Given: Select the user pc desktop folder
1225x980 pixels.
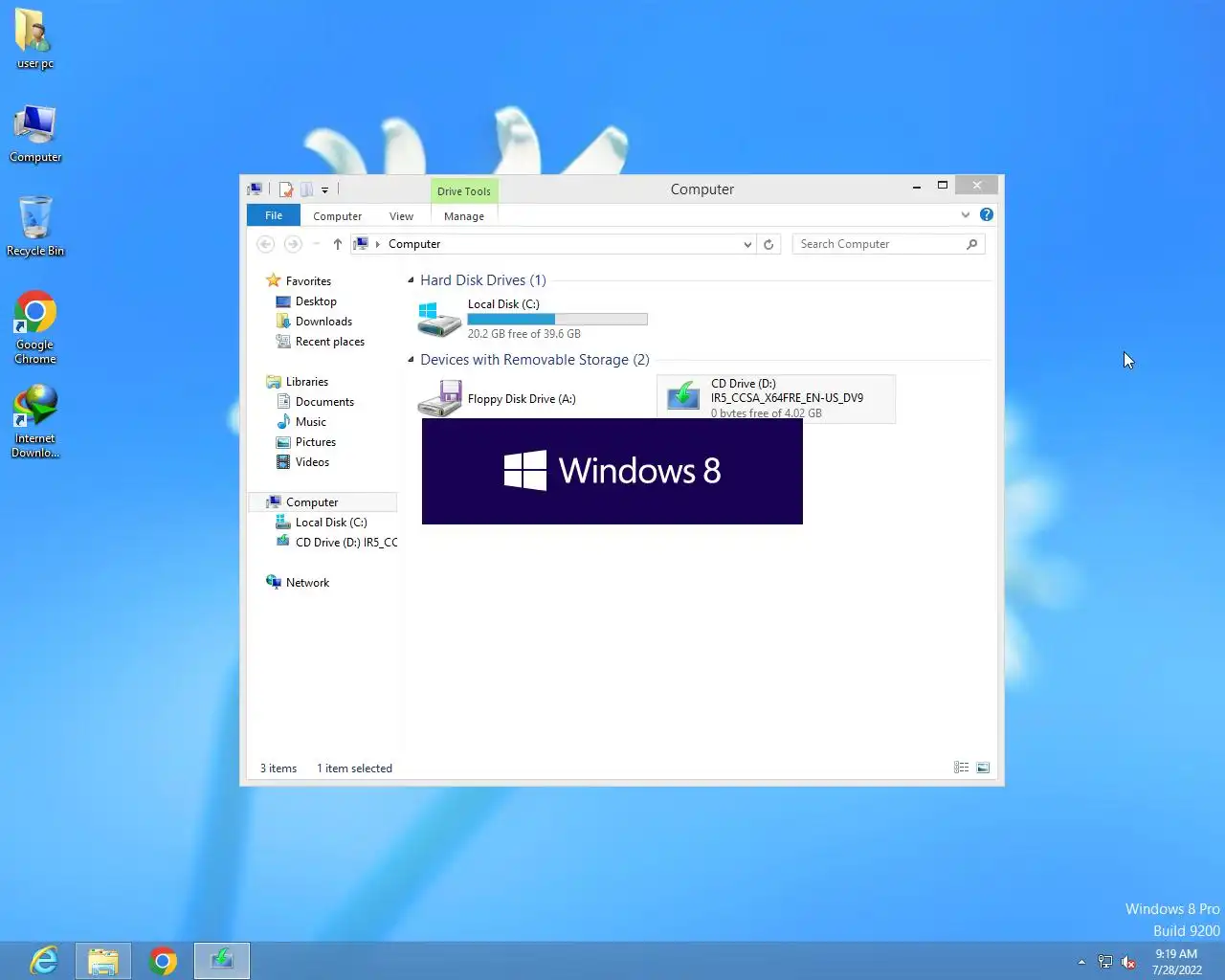Looking at the screenshot, I should pyautogui.click(x=35, y=39).
